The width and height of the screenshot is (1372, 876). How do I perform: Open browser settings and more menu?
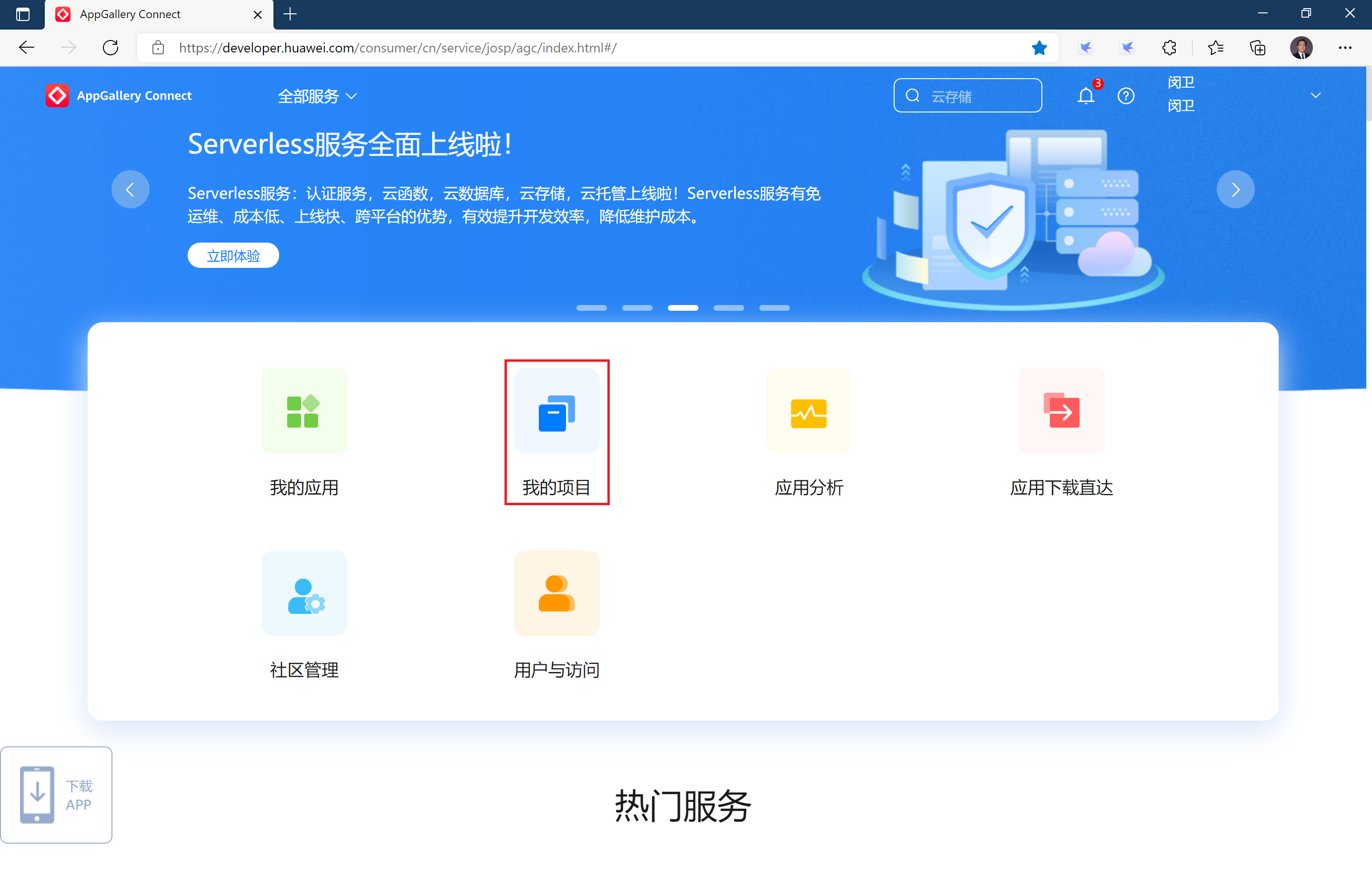point(1345,48)
